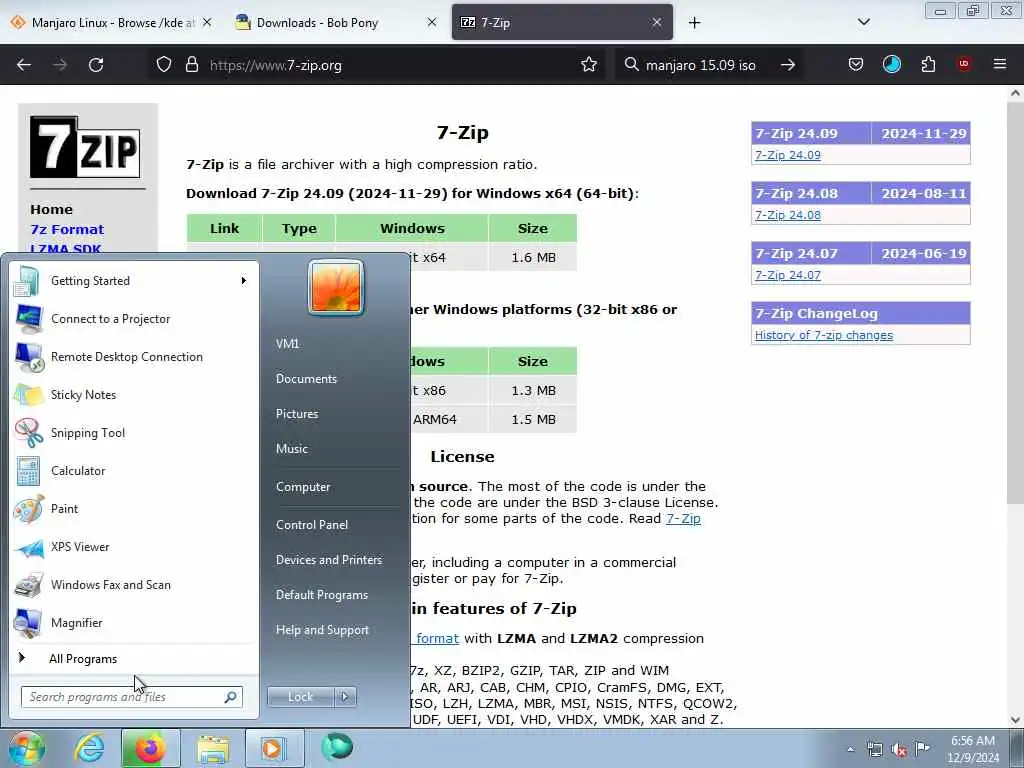The height and width of the screenshot is (768, 1024).
Task: Open Default Programs
Action: pos(322,595)
